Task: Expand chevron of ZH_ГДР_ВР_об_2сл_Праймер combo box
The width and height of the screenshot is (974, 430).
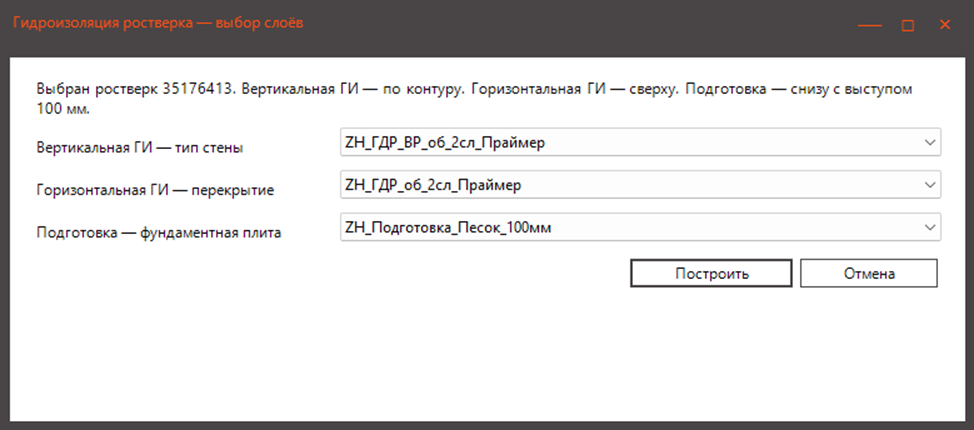Action: (x=929, y=142)
